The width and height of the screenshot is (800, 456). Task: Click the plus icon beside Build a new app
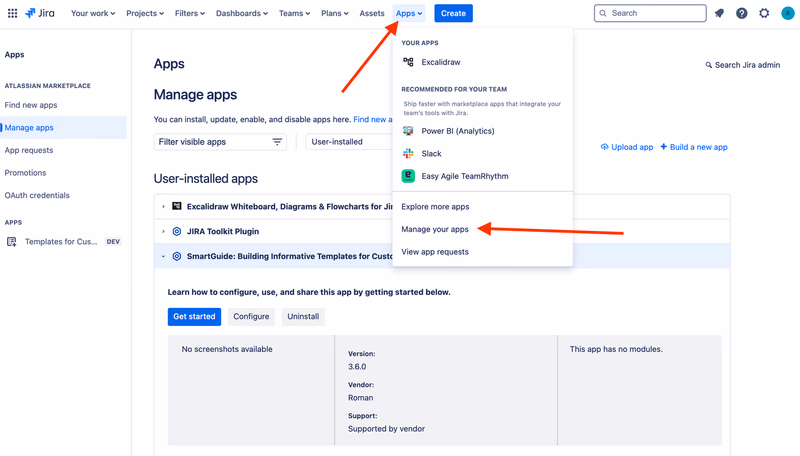pyautogui.click(x=664, y=147)
